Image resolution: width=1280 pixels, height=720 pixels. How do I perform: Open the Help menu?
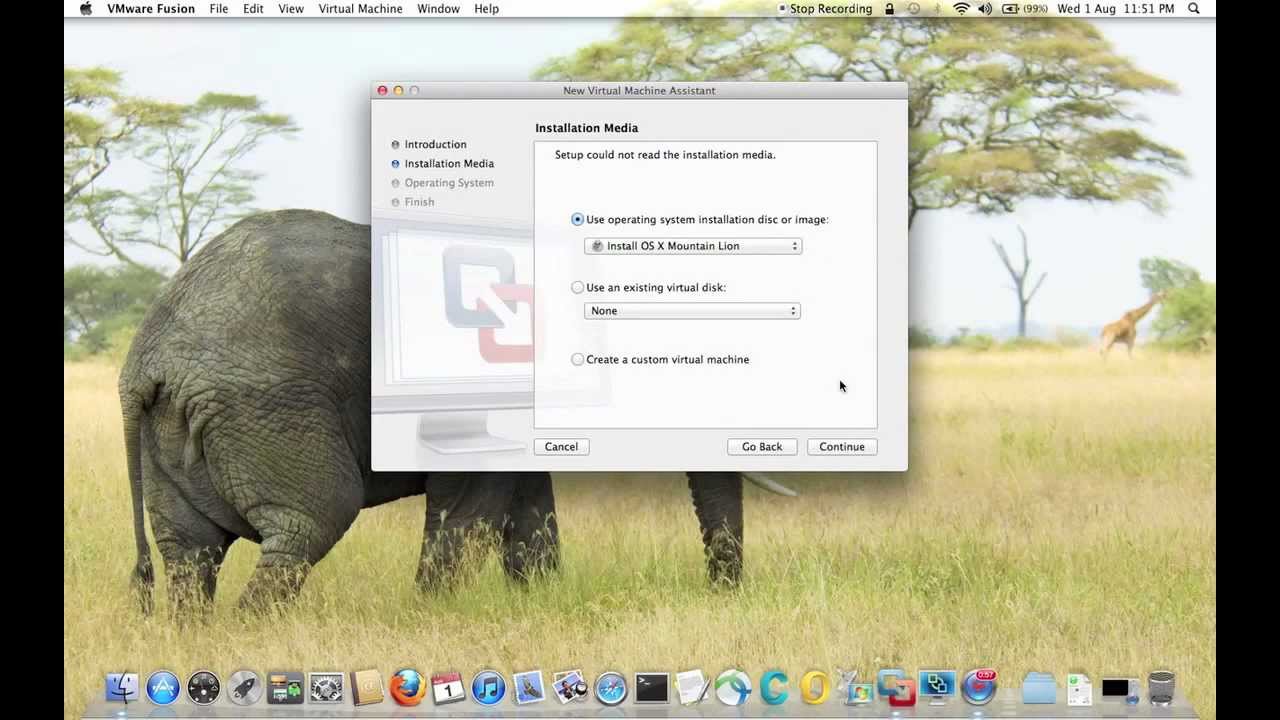pos(486,8)
